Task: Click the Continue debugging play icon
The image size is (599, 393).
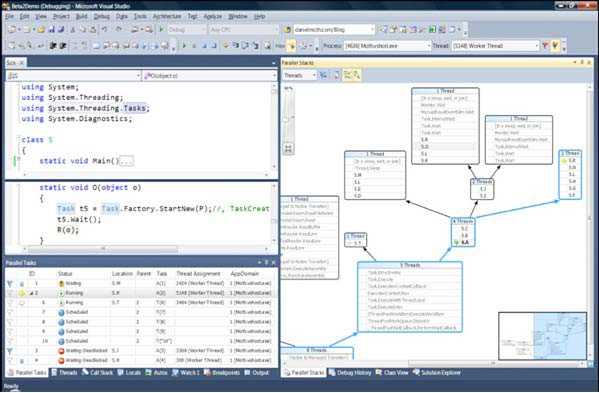Action: [184, 46]
